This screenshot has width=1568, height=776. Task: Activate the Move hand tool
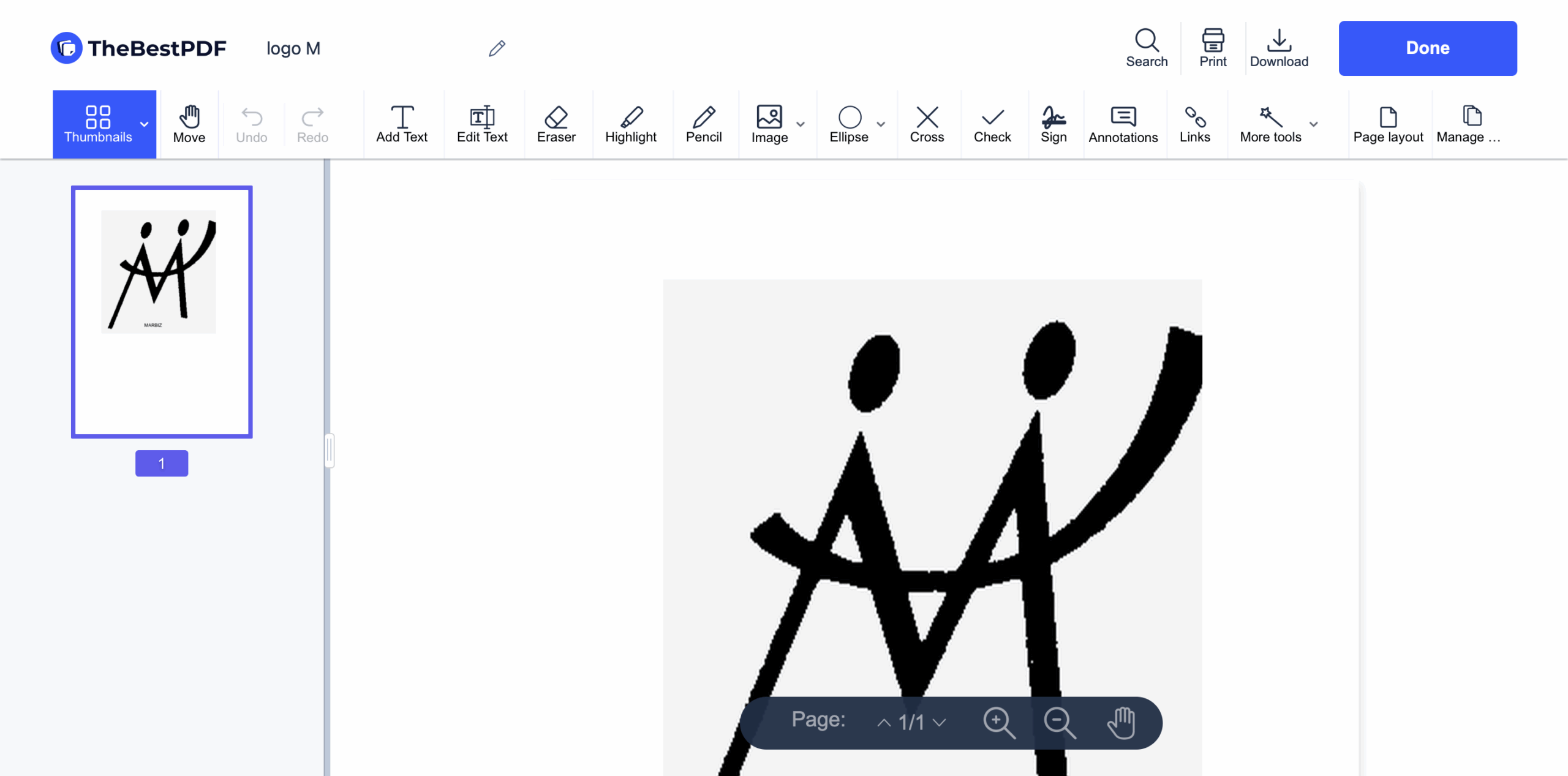pyautogui.click(x=189, y=124)
